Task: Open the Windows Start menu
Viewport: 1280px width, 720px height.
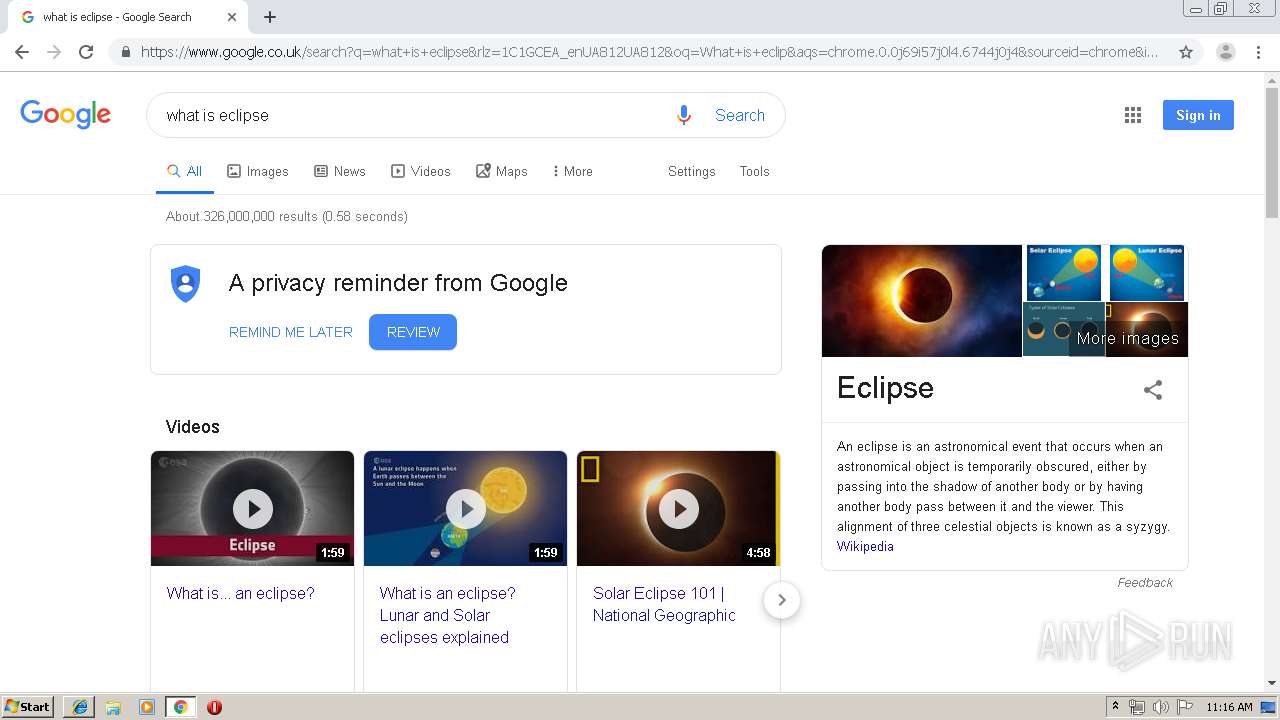Action: click(x=27, y=706)
